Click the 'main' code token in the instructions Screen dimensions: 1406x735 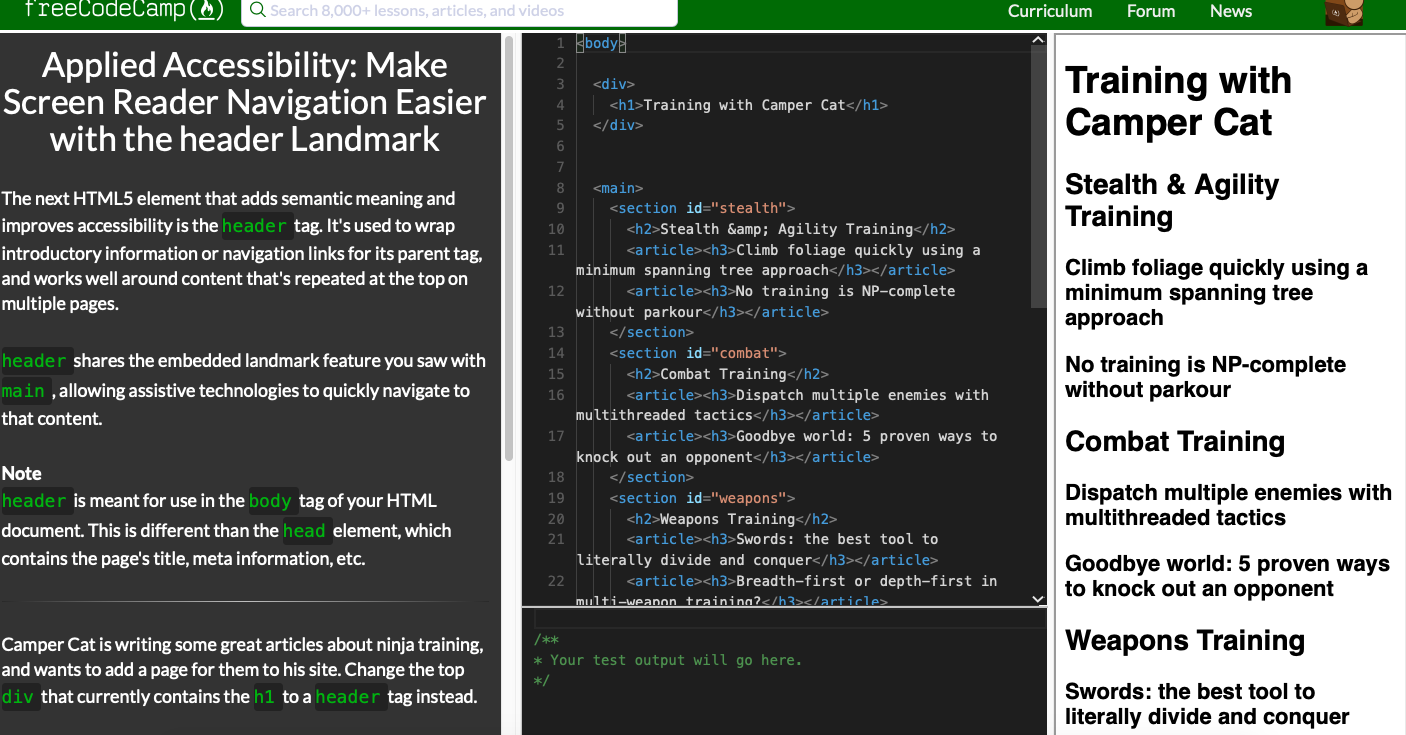(x=24, y=391)
